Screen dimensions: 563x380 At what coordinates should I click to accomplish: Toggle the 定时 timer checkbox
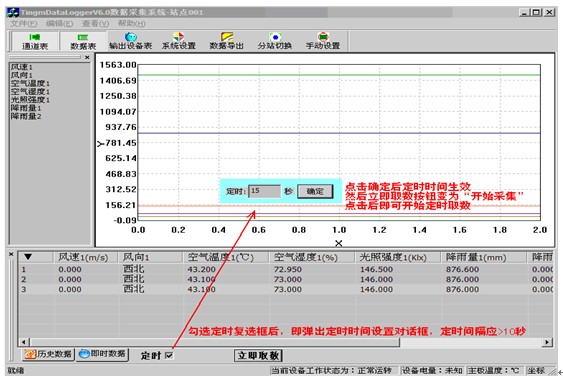169,355
